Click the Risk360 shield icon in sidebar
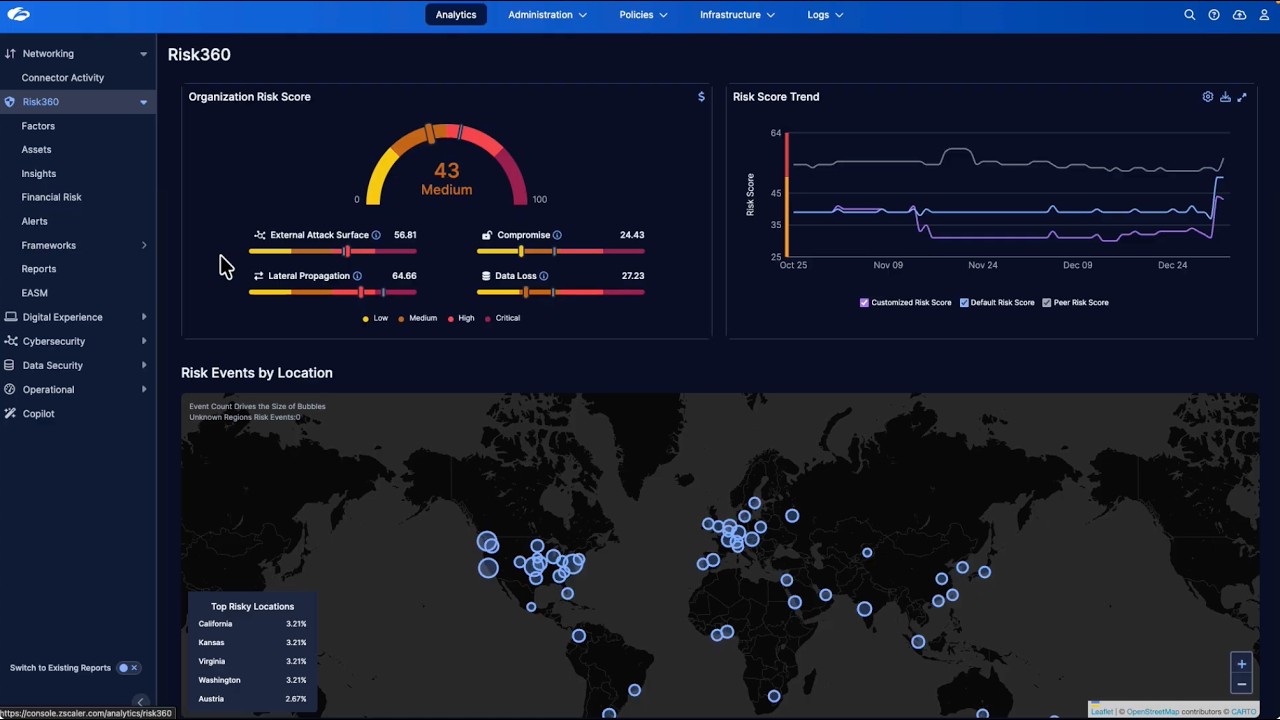 click(10, 102)
